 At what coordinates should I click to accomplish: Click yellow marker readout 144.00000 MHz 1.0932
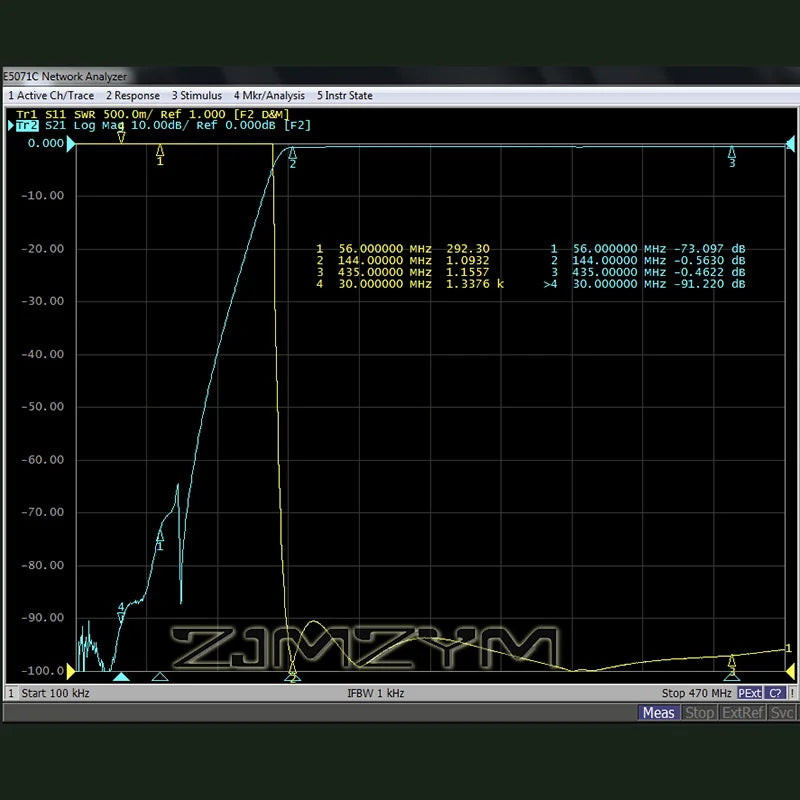coord(403,261)
